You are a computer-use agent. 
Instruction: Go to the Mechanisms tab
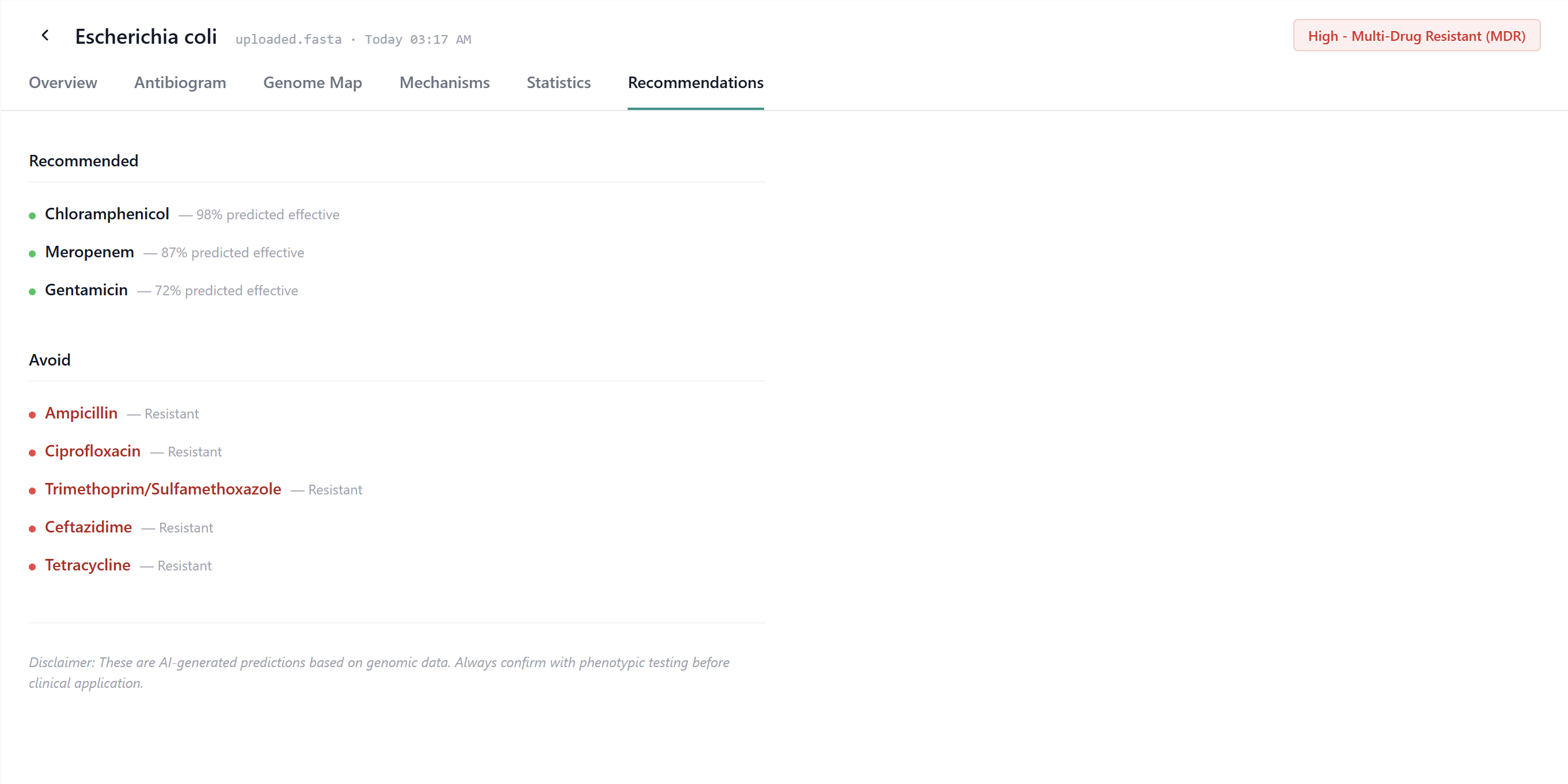[444, 83]
